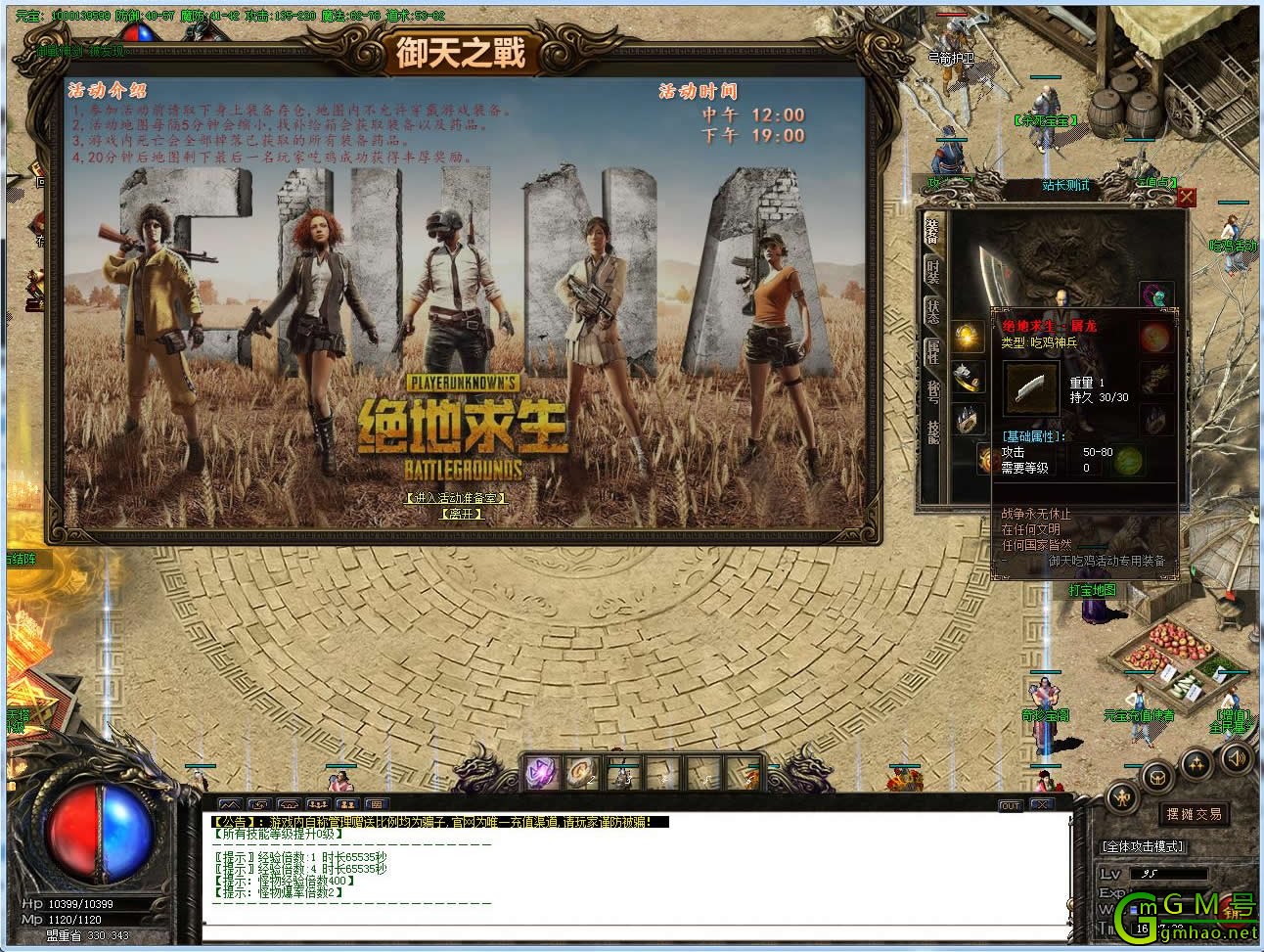Viewport: 1264px width, 952px height.
Task: Click the OUT button above chat
Action: (1010, 806)
